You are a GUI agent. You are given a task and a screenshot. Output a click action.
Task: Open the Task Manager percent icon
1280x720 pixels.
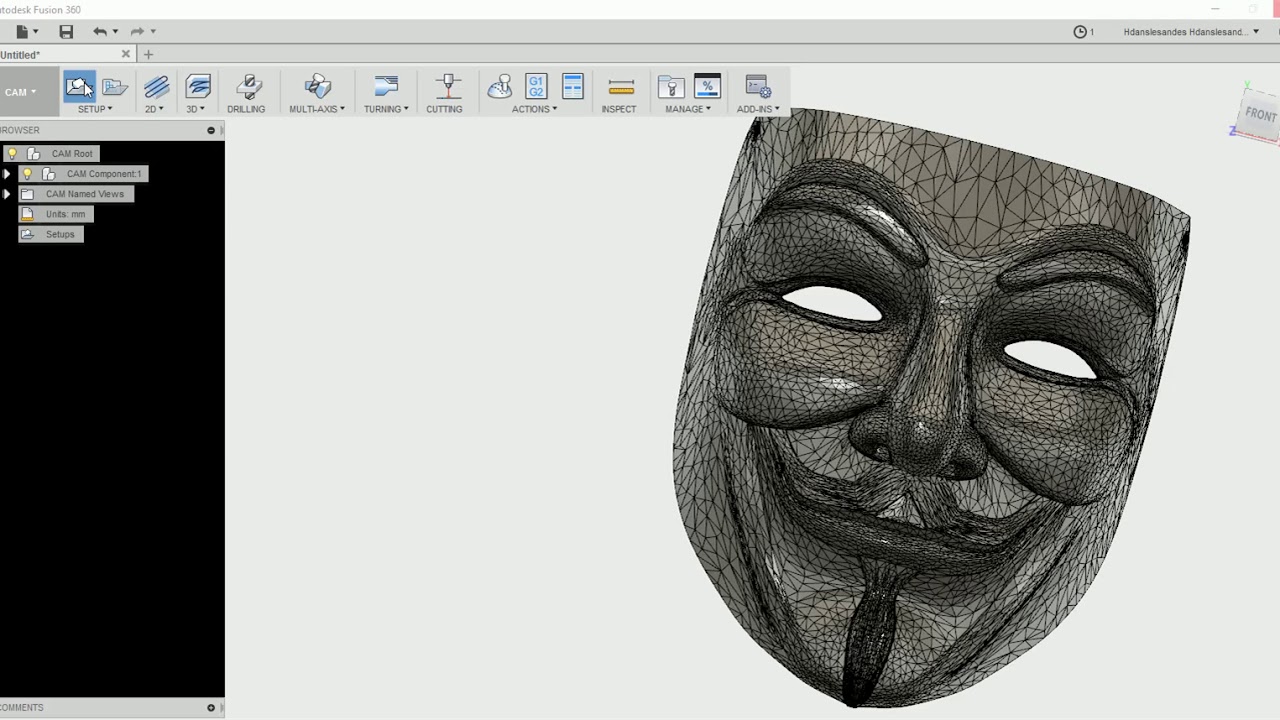tap(707, 87)
